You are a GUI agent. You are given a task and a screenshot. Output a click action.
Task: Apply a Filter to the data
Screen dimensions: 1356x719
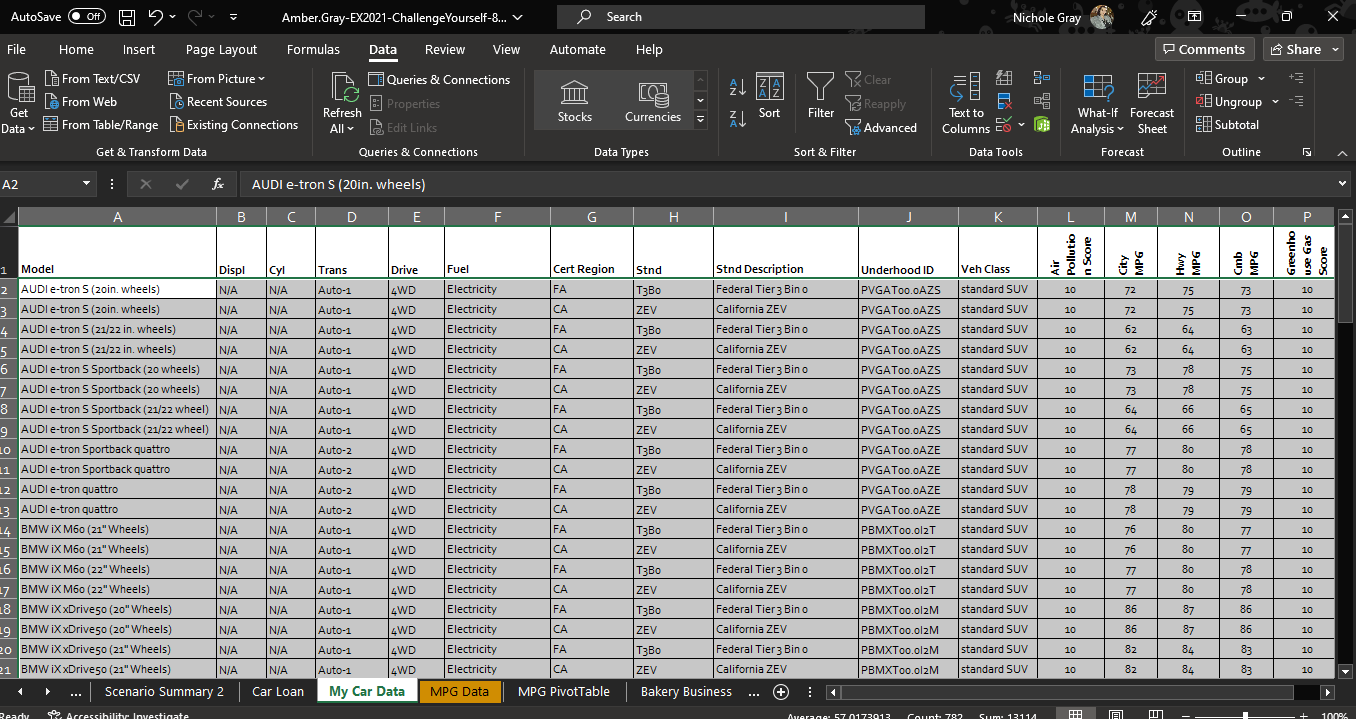pyautogui.click(x=820, y=98)
